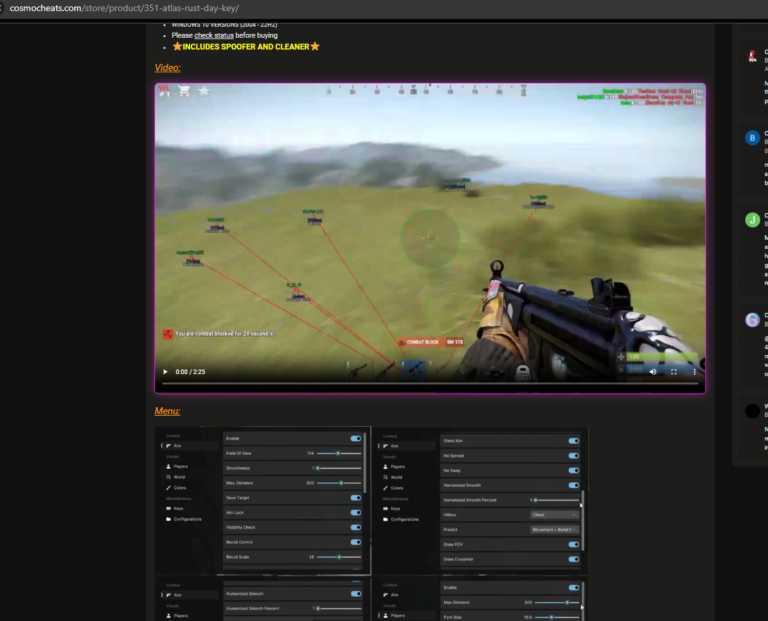Play the Atlas Rust video
768x621 pixels.
tap(166, 371)
